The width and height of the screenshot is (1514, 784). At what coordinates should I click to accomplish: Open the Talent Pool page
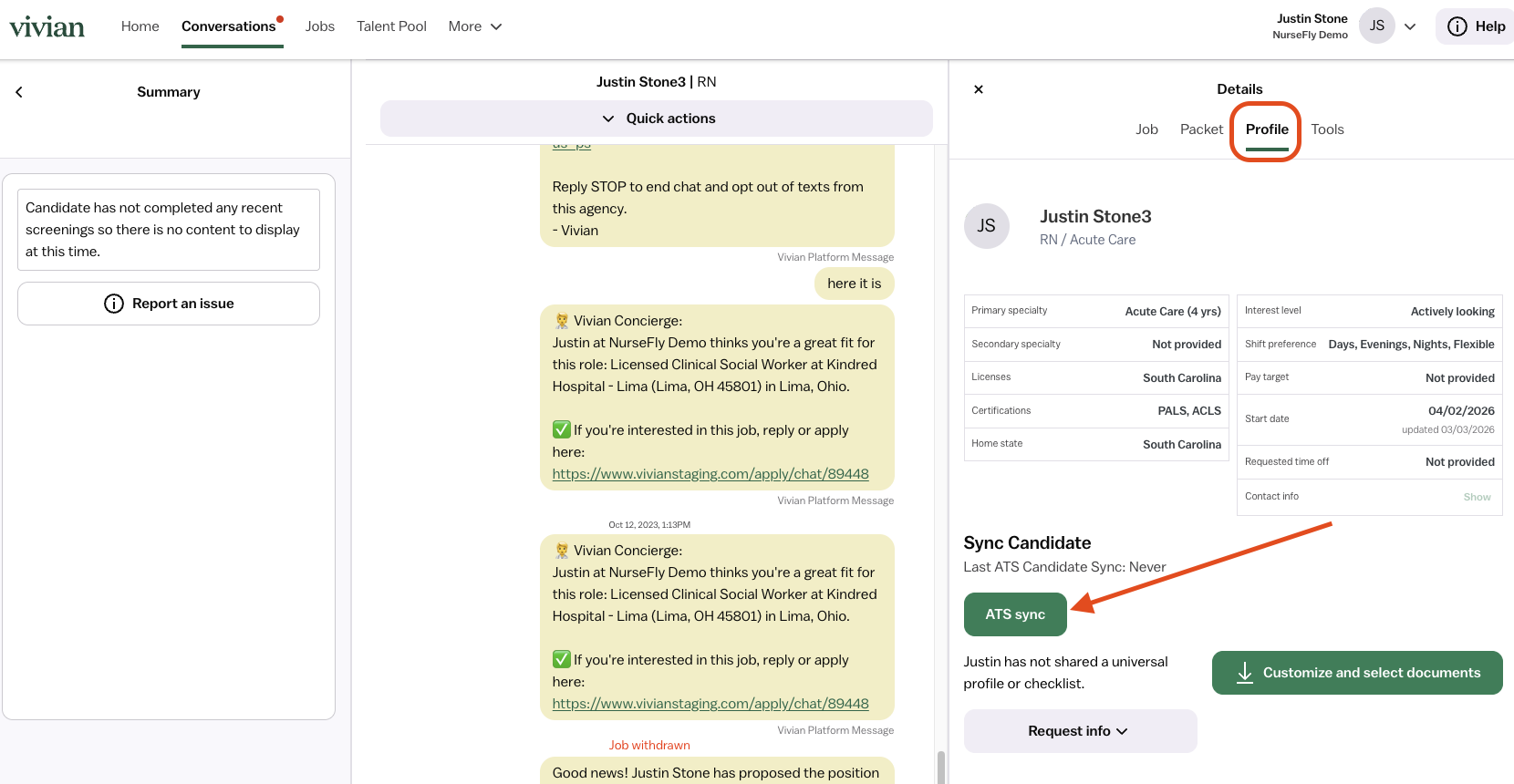pos(391,26)
